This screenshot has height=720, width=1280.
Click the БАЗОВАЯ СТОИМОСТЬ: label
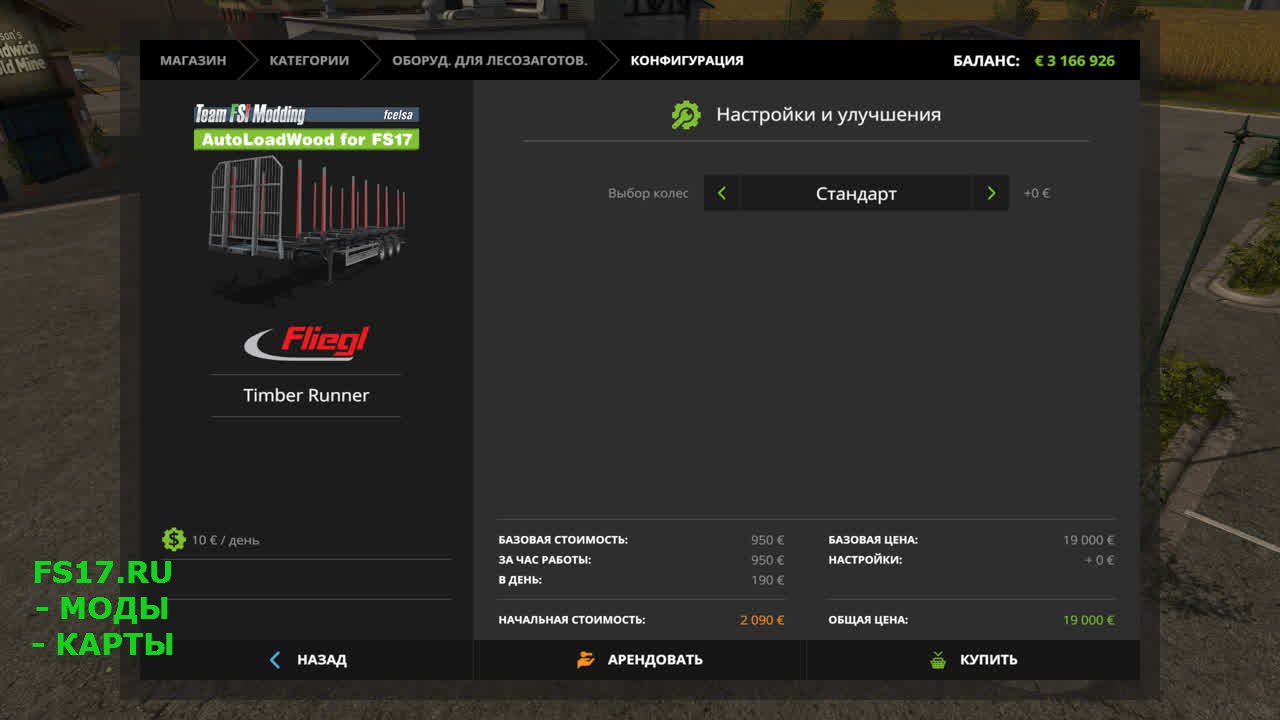tap(563, 540)
